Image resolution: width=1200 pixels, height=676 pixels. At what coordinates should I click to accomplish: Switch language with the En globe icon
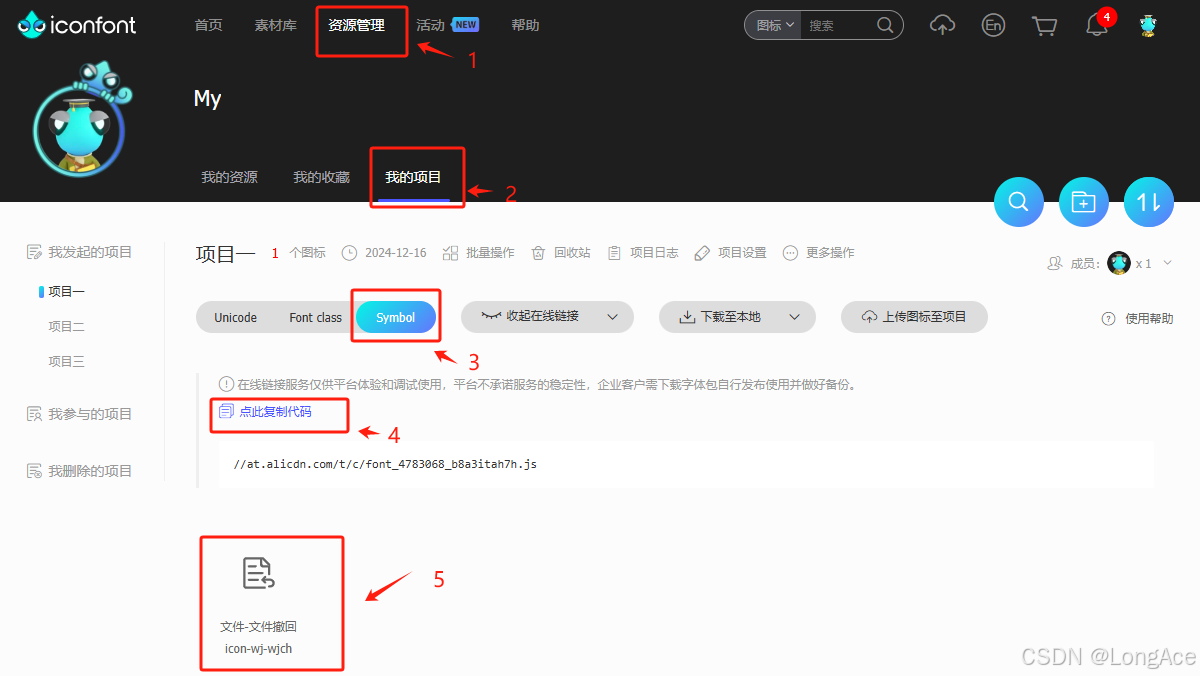tap(993, 24)
